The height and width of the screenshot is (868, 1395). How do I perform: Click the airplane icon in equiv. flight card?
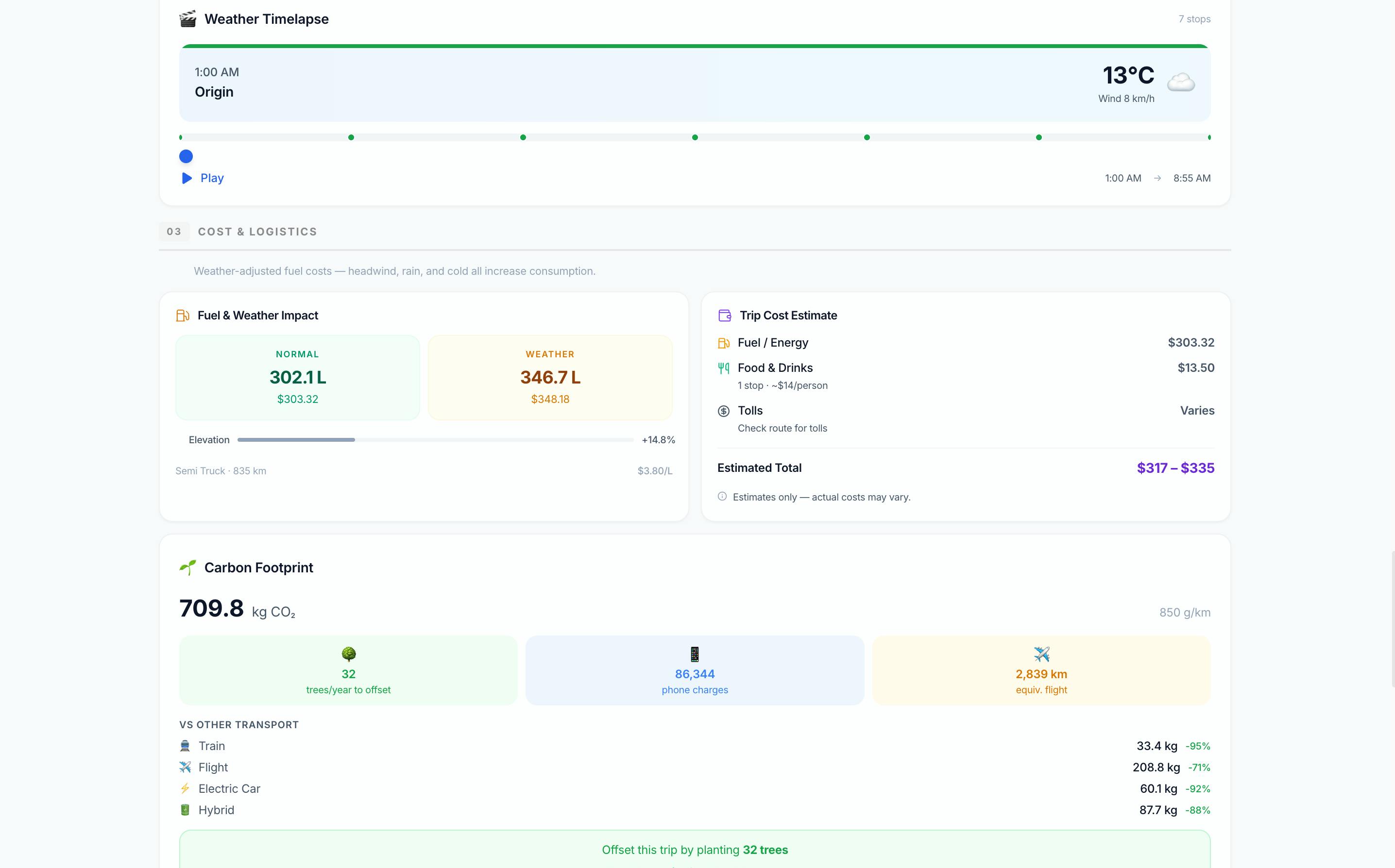click(x=1041, y=654)
